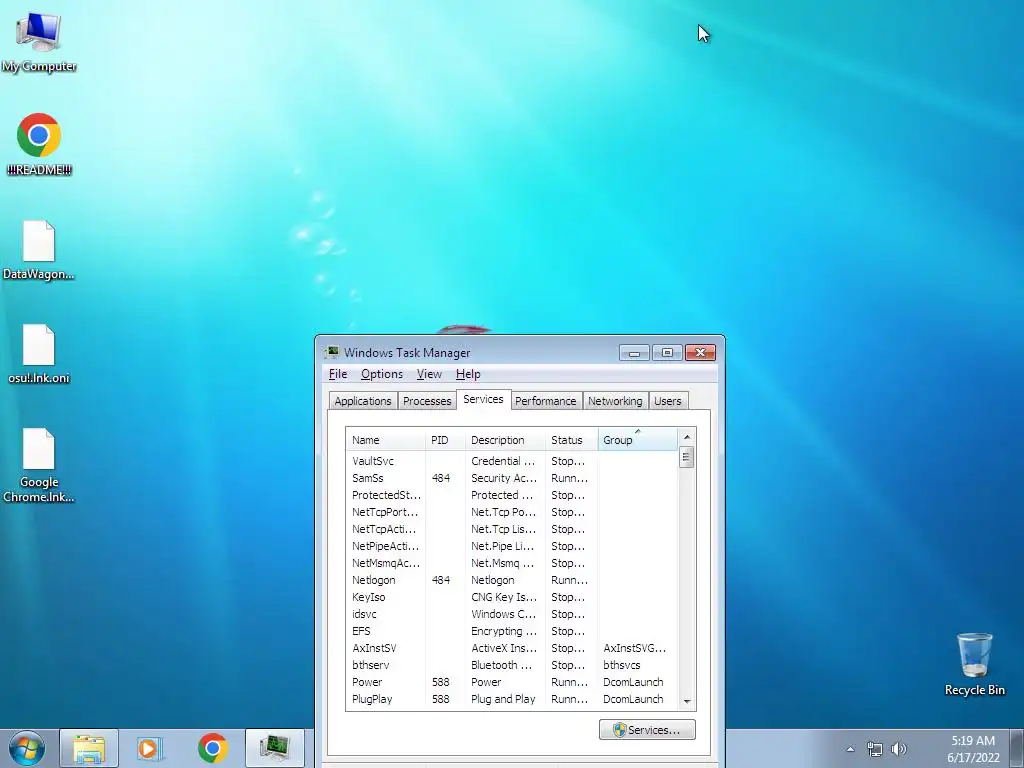
Task: Close the Windows Task Manager window
Action: pos(700,353)
